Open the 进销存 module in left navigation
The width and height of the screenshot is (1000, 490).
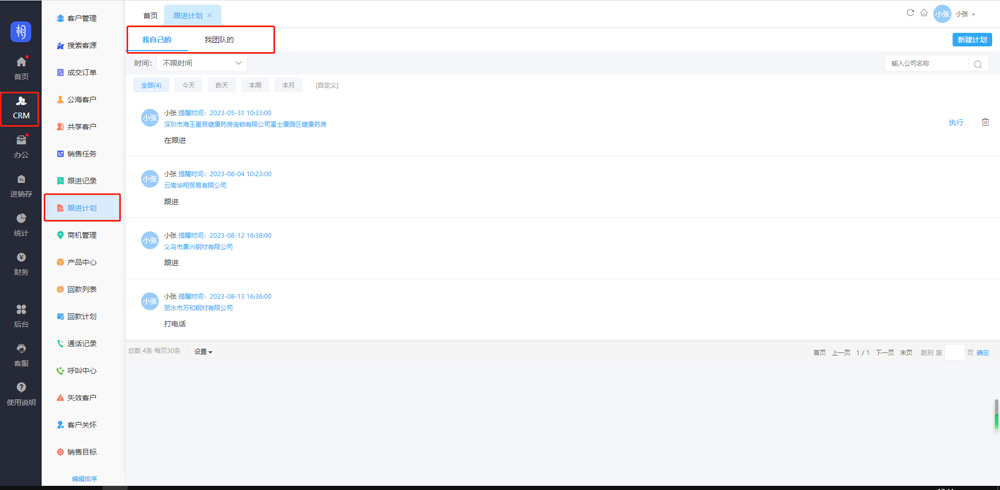pyautogui.click(x=21, y=186)
